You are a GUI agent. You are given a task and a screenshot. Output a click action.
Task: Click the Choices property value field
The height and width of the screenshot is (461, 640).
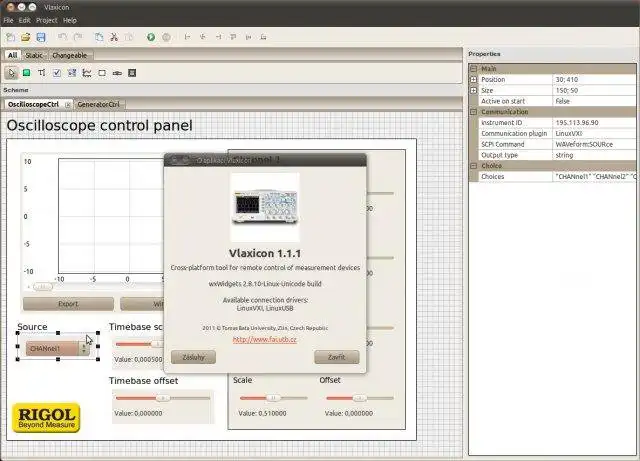[594, 176]
